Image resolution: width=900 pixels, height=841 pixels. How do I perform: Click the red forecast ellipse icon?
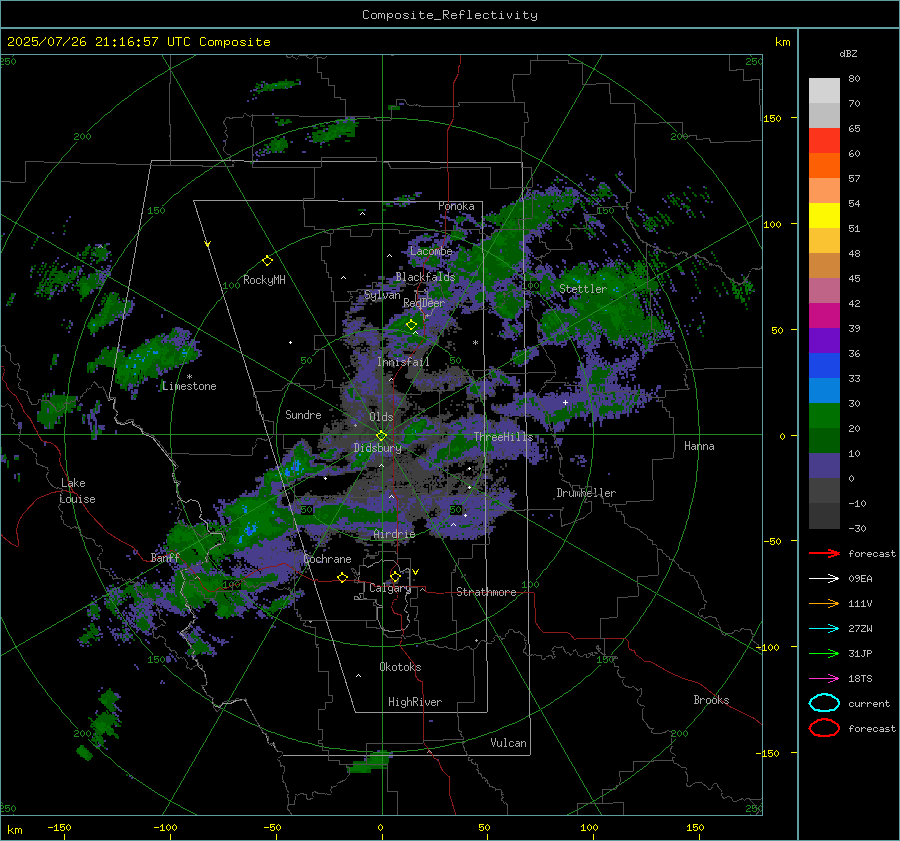coord(824,728)
